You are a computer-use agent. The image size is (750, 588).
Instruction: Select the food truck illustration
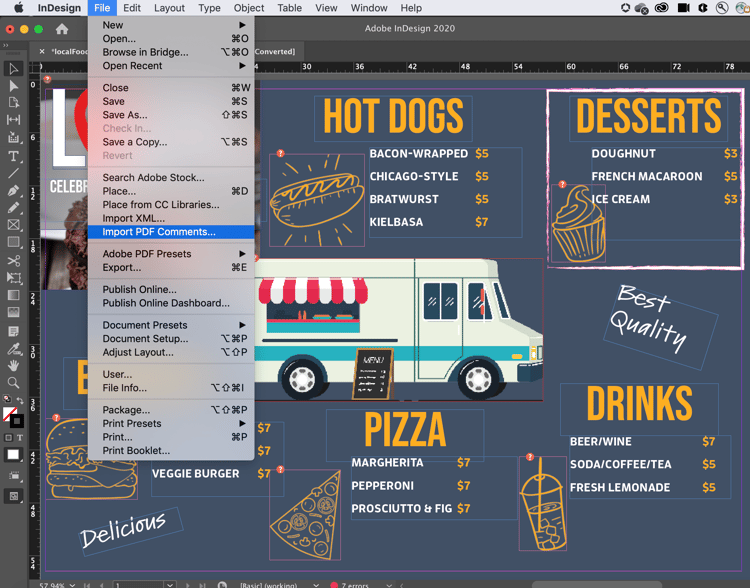point(399,330)
